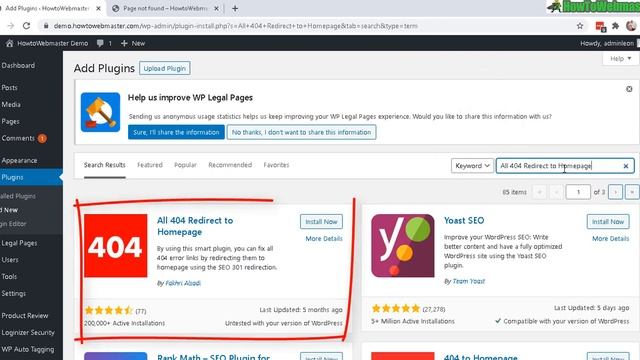
Task: Open More Details for All 404 Redirect
Action: (x=324, y=238)
